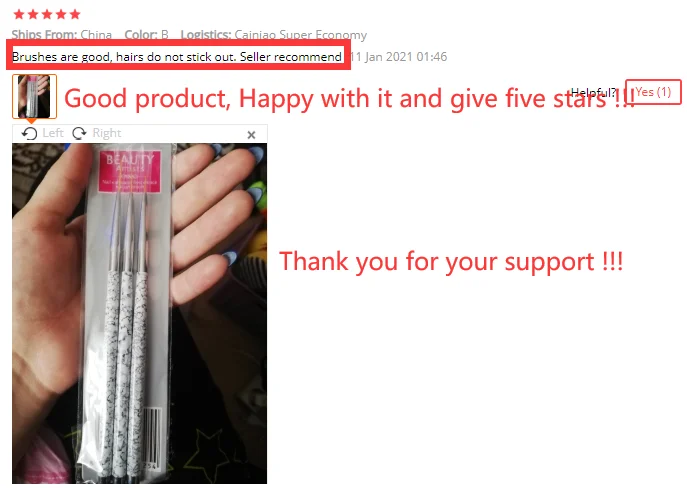Click the rotate right arrow icon
687x488 pixels.
(x=79, y=133)
